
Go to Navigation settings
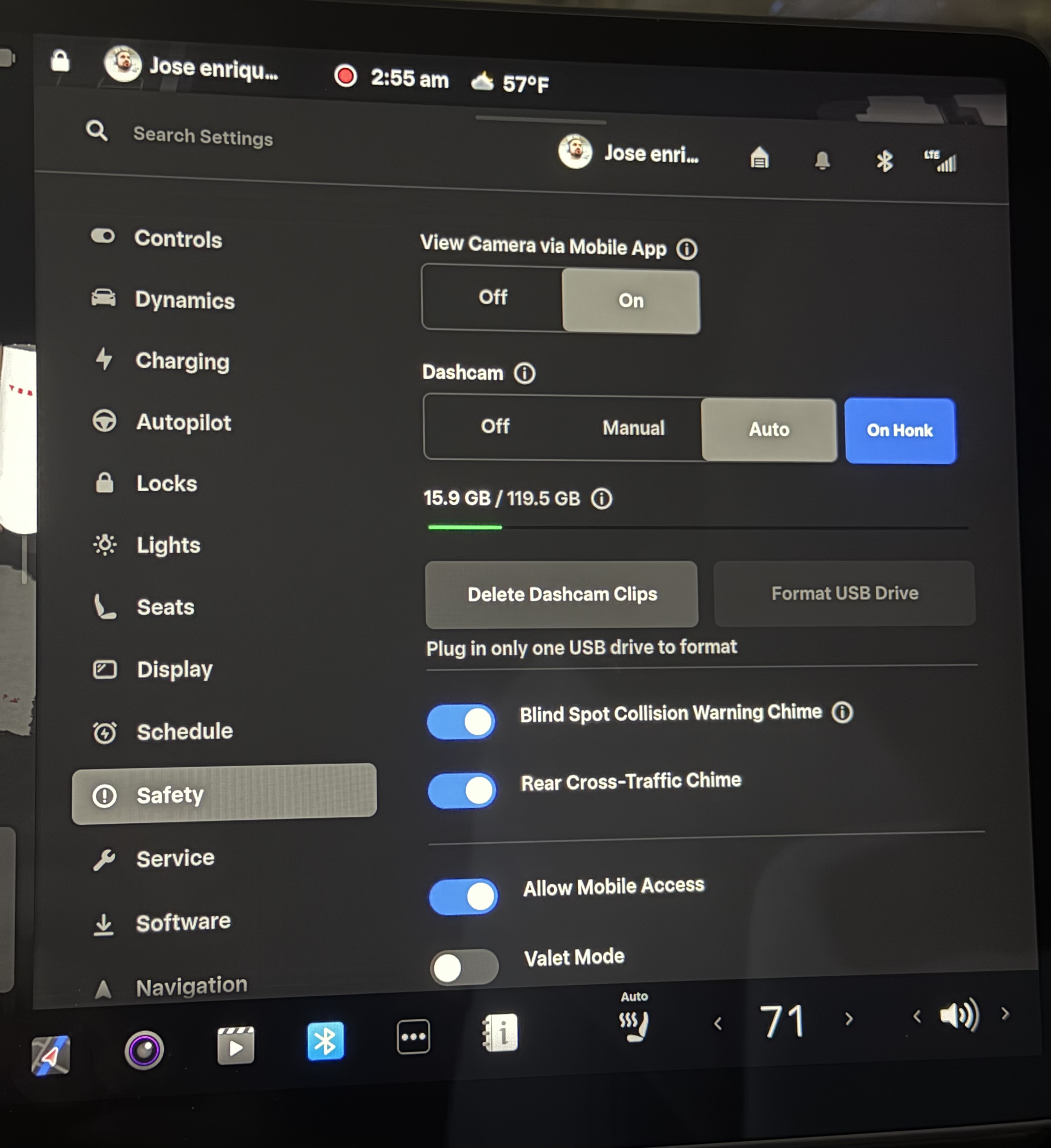point(170,987)
